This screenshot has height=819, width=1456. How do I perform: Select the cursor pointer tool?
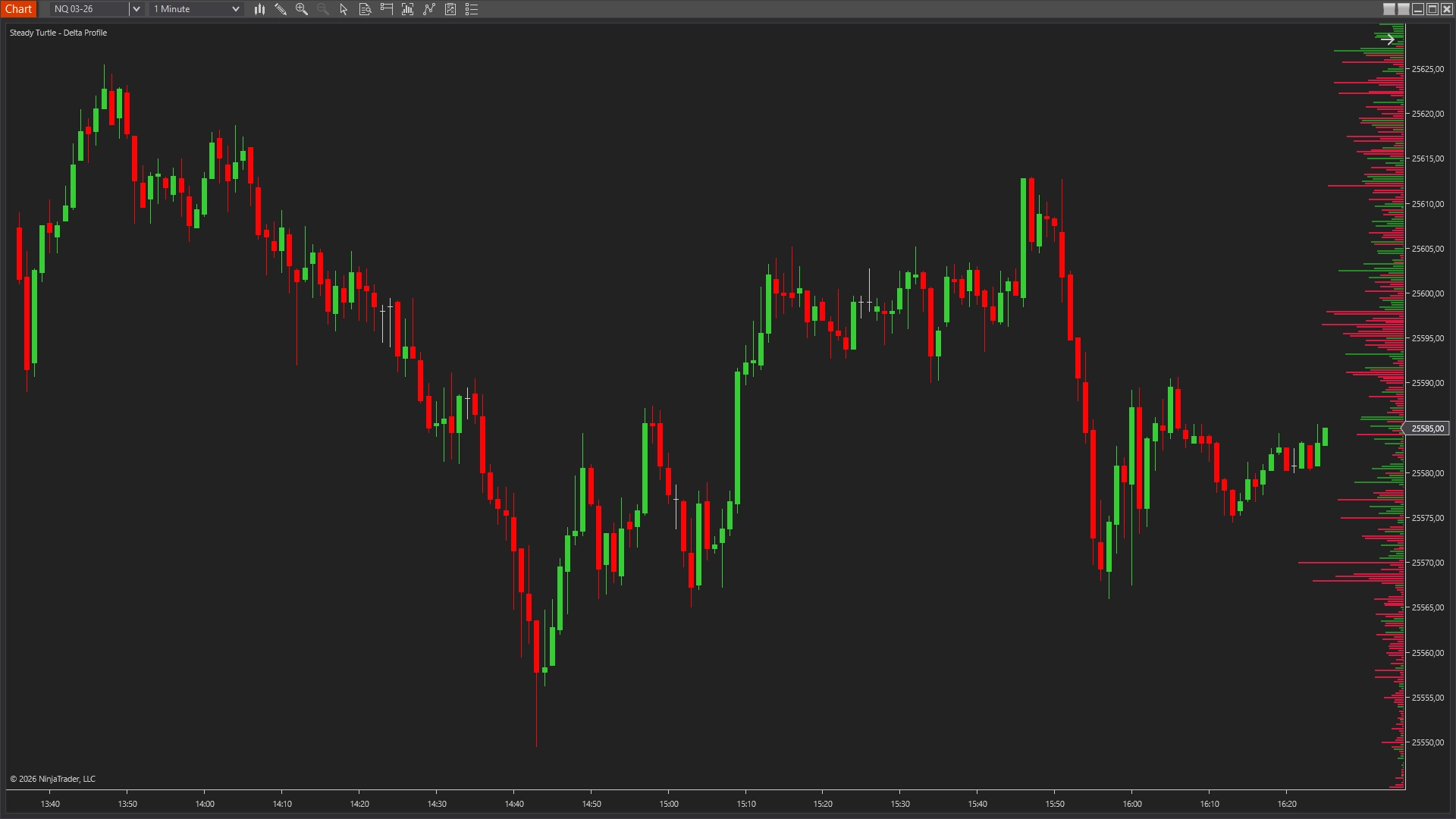tap(343, 9)
